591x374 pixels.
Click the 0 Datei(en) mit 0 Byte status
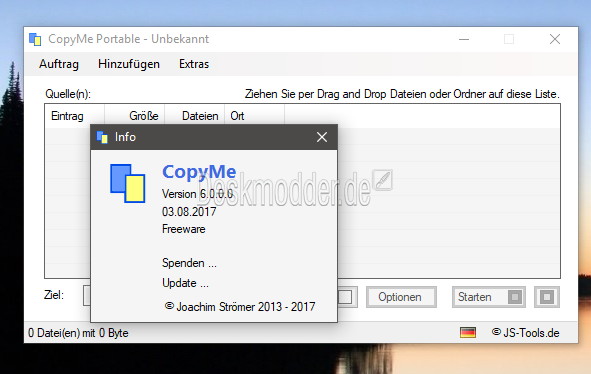(78, 333)
